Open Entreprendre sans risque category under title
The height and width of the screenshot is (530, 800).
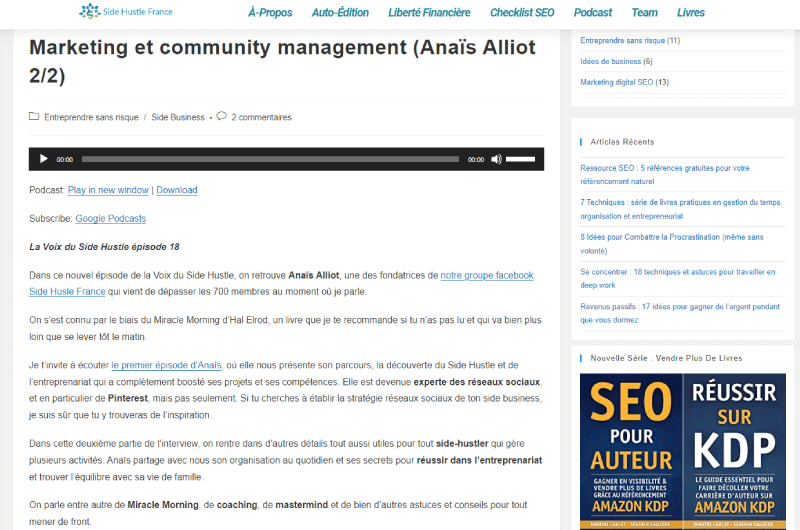point(91,117)
